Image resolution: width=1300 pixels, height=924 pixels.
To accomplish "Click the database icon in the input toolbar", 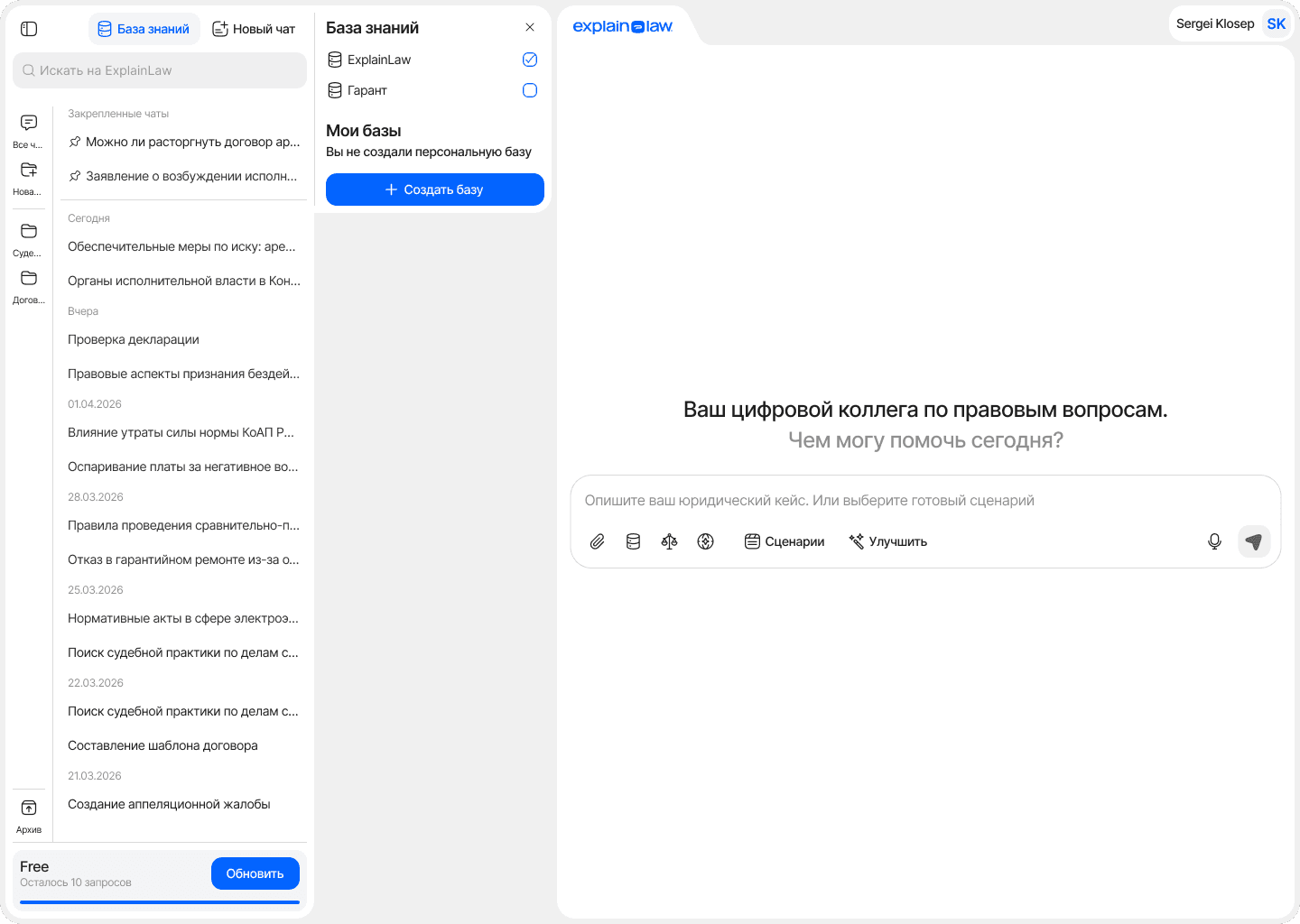I will pos(633,541).
